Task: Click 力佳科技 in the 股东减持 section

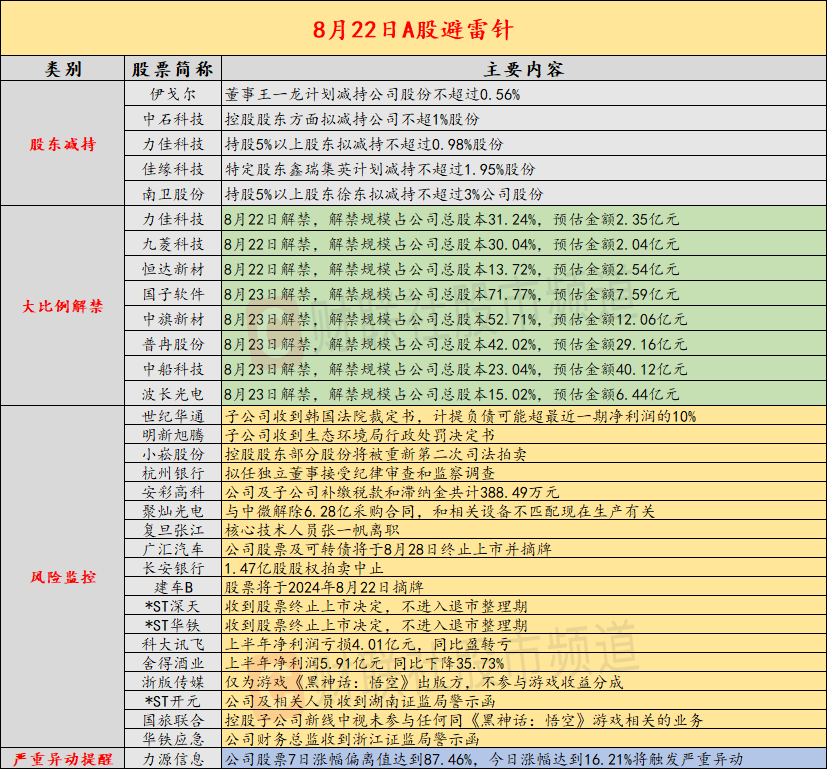Action: 173,144
